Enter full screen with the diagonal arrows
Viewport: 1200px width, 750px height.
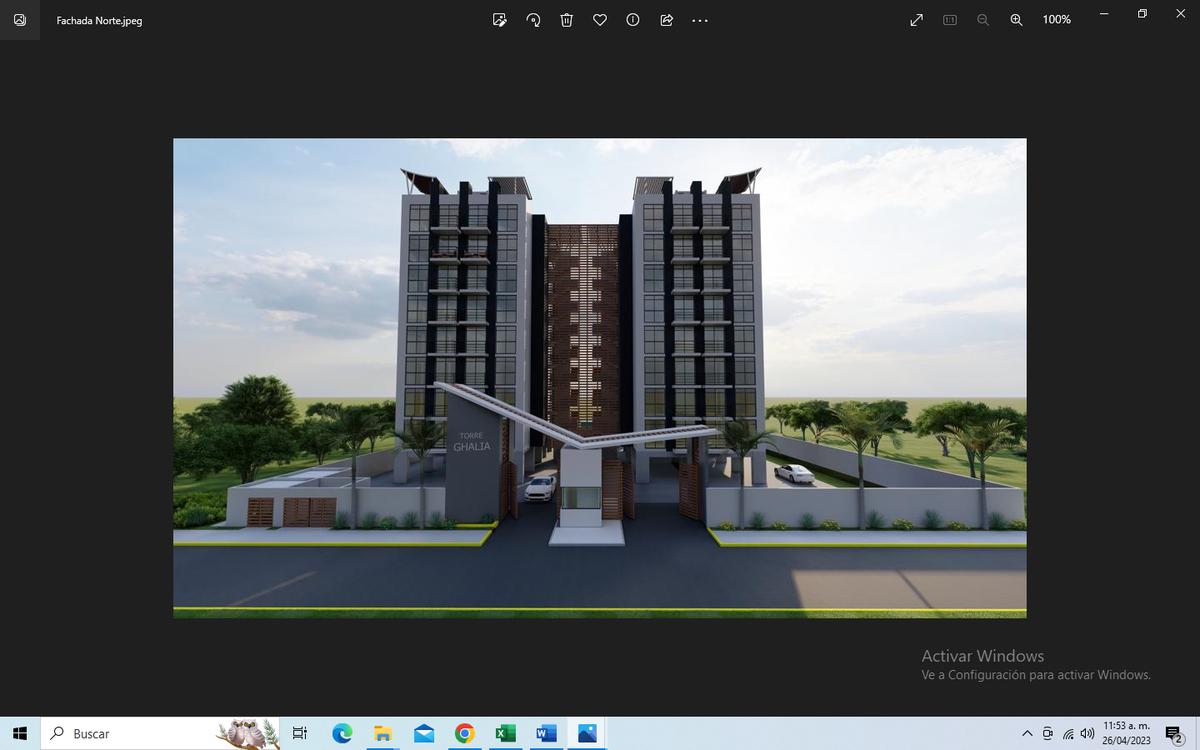click(x=916, y=20)
